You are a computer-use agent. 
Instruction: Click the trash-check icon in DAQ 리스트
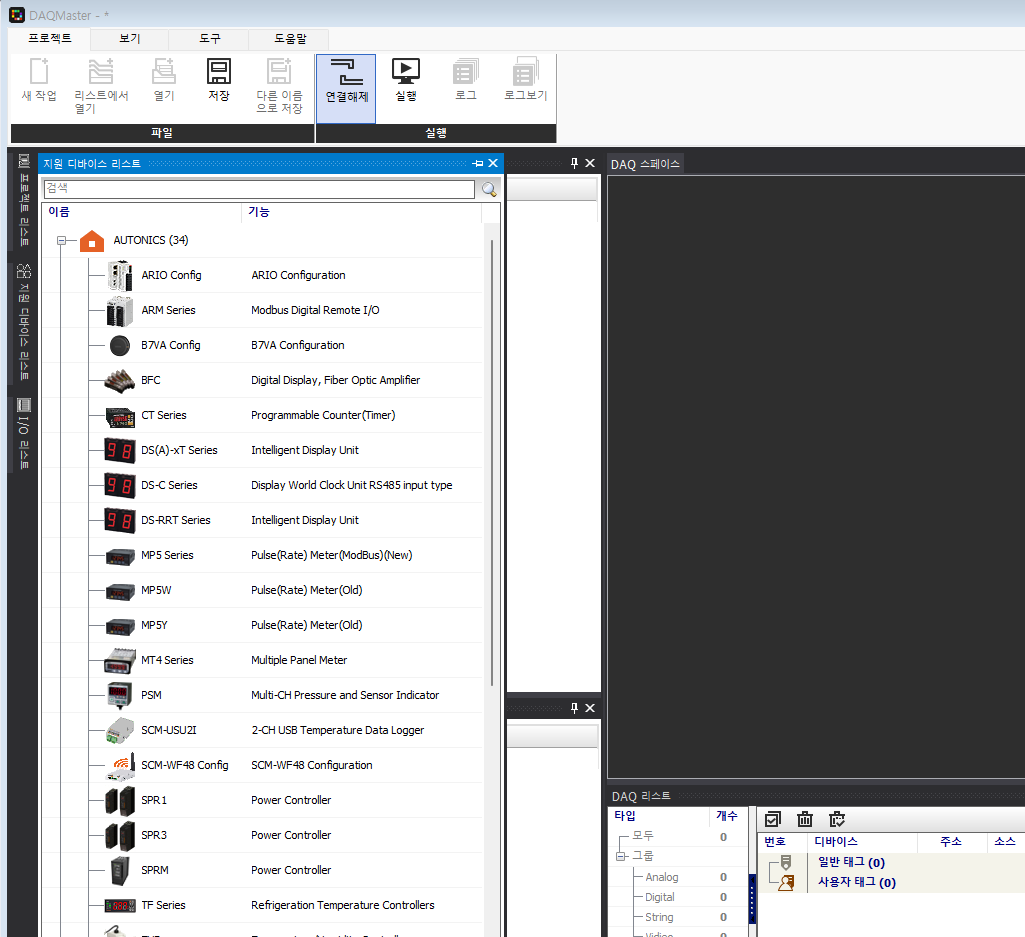tap(837, 819)
